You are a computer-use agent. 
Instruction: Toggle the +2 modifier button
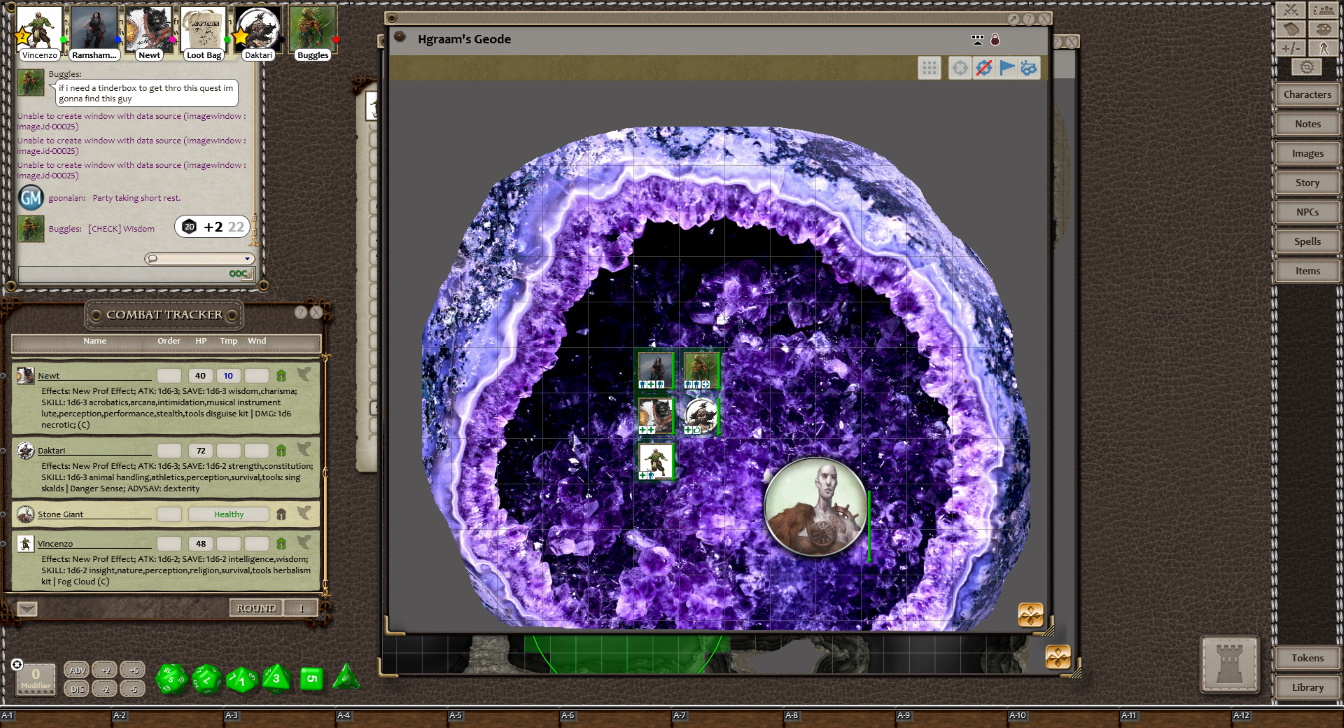[x=105, y=670]
